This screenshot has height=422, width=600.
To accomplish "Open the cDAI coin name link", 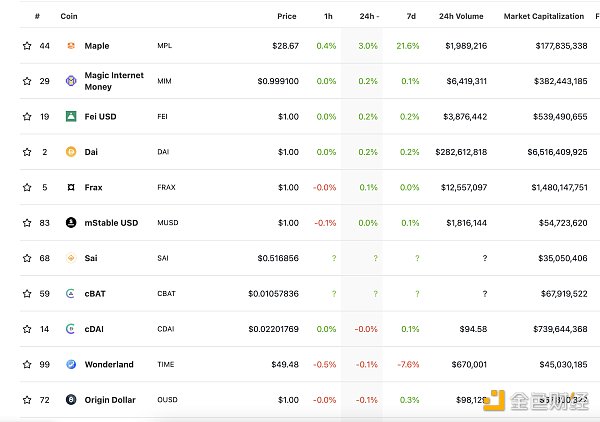I will click(97, 329).
